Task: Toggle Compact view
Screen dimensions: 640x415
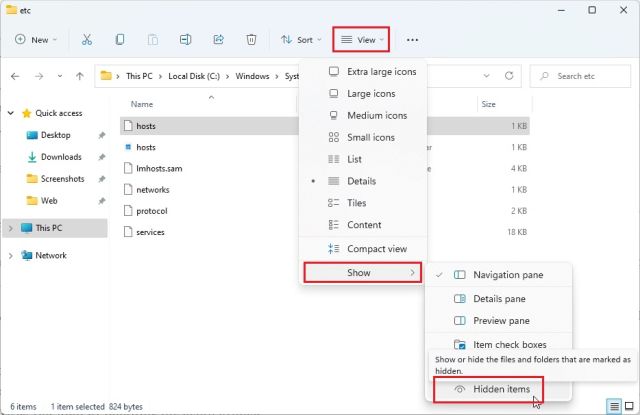Action: pyautogui.click(x=363, y=249)
